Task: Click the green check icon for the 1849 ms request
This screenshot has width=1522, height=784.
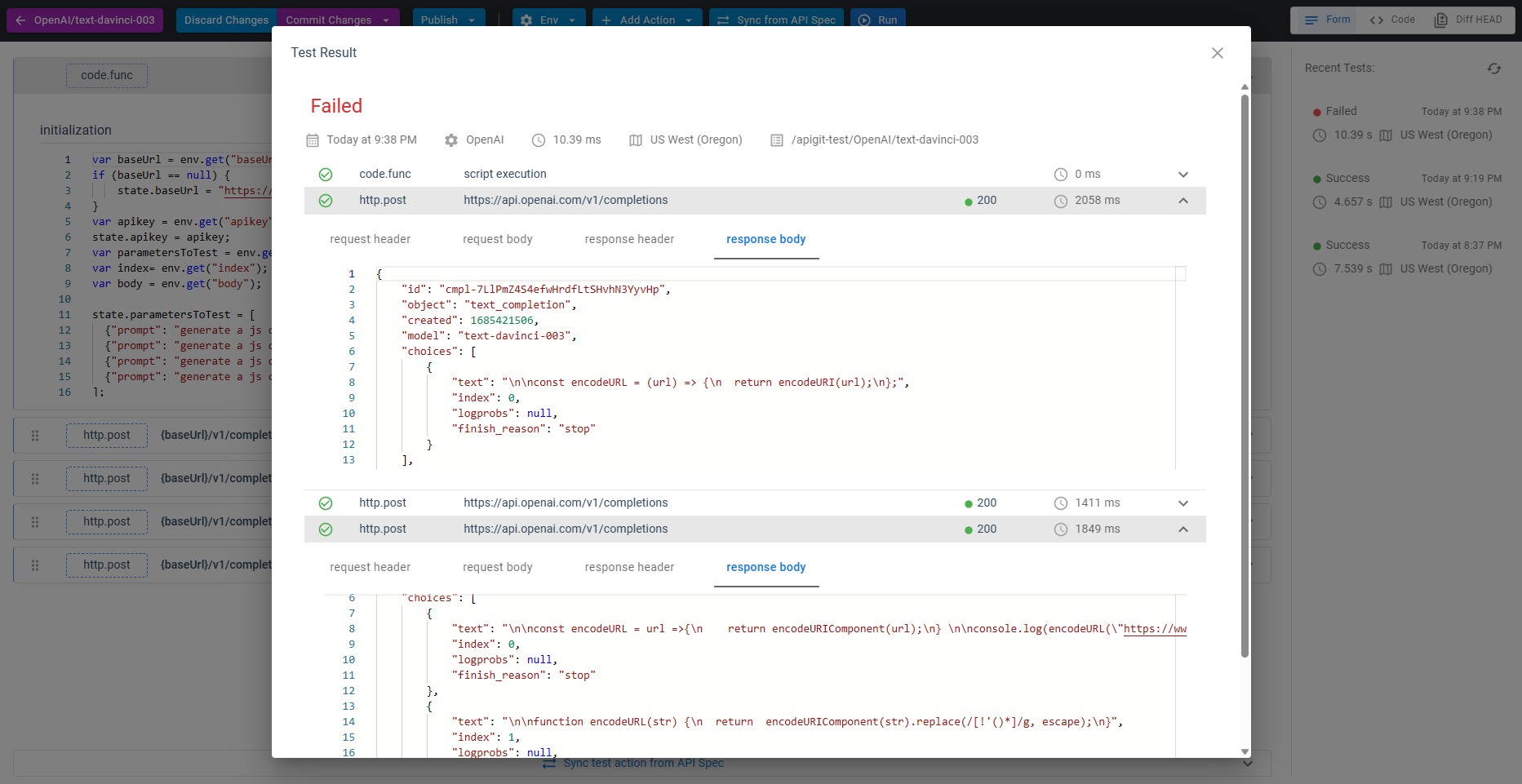Action: click(x=326, y=529)
